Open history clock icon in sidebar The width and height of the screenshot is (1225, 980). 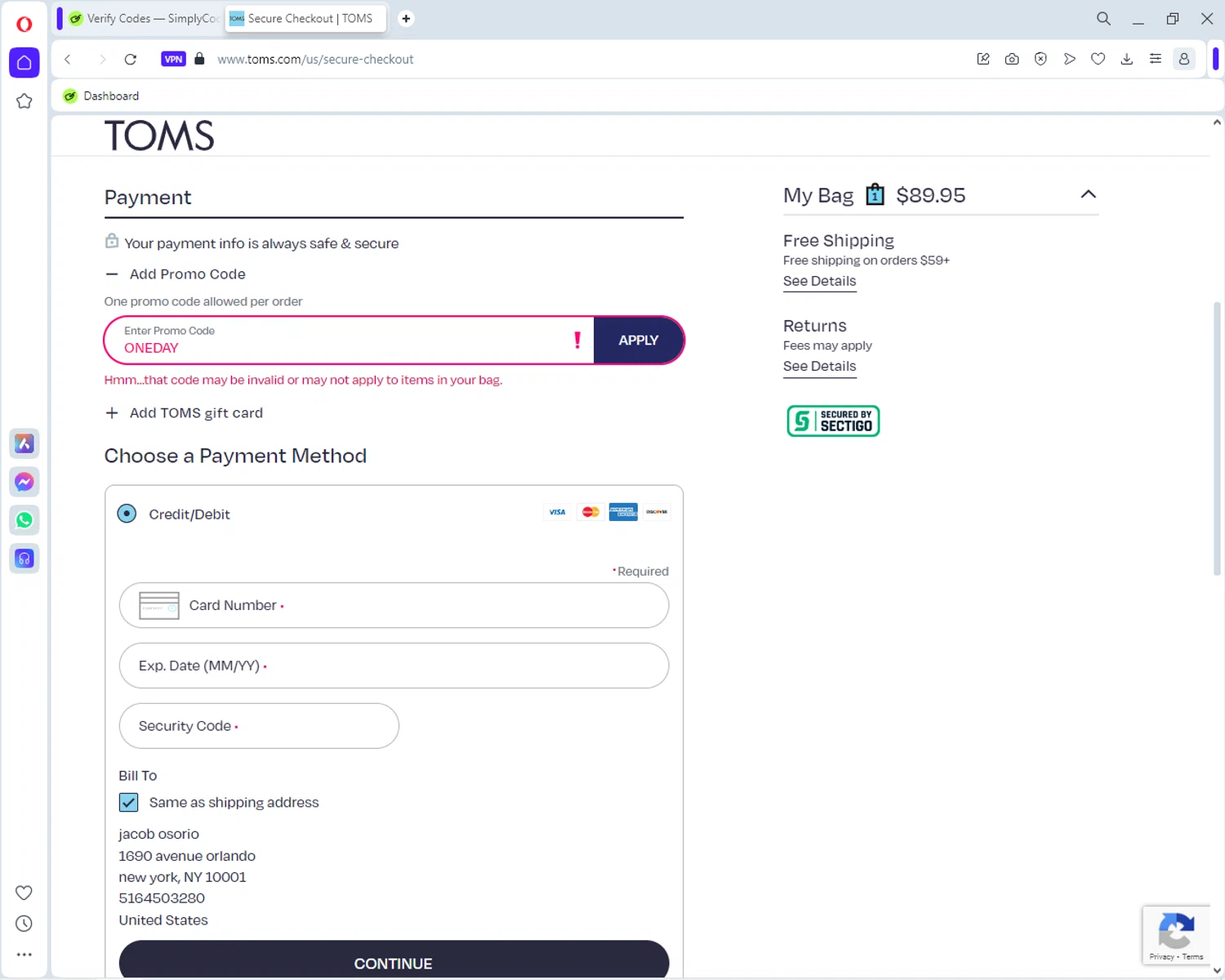(24, 924)
